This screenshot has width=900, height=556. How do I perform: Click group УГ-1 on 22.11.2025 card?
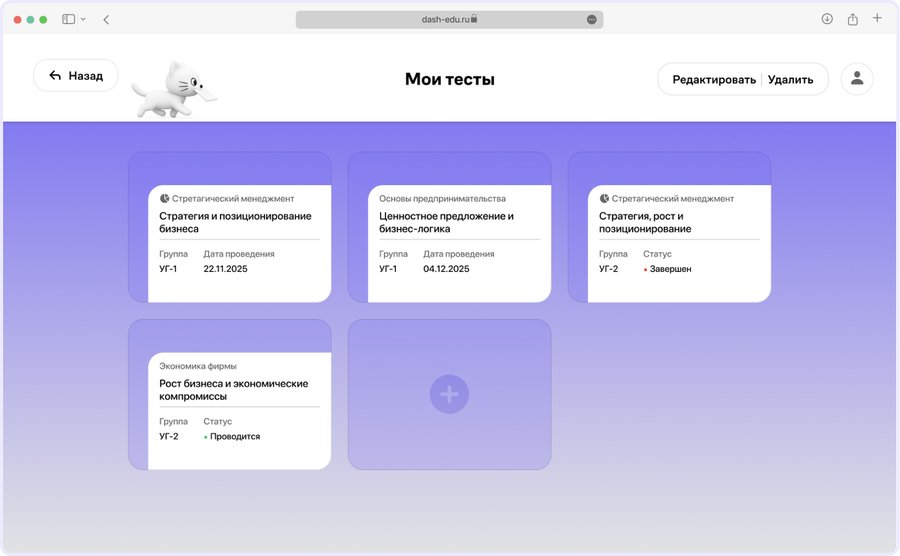click(168, 269)
